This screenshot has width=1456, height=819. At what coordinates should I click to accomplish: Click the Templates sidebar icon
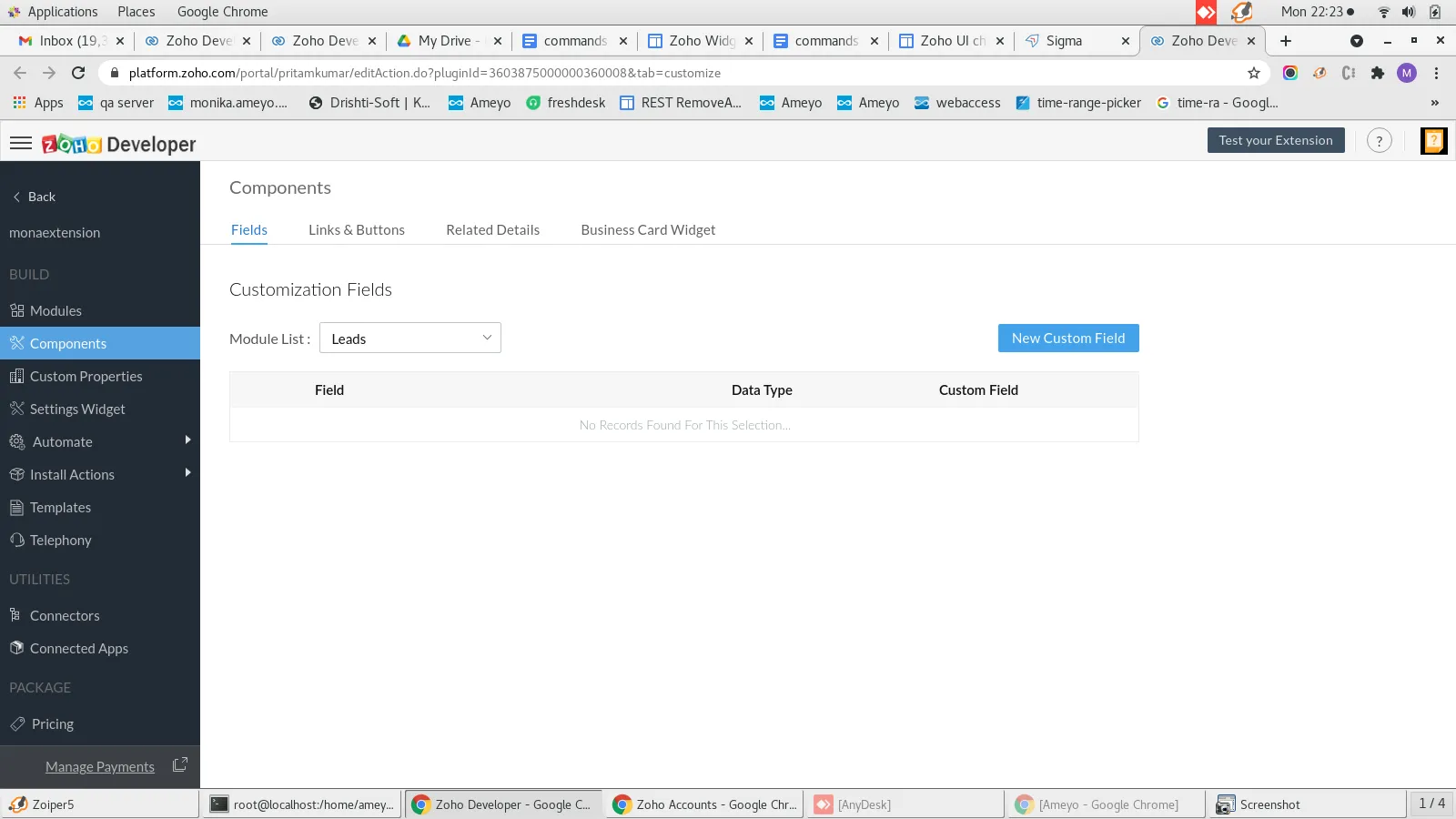click(x=17, y=507)
